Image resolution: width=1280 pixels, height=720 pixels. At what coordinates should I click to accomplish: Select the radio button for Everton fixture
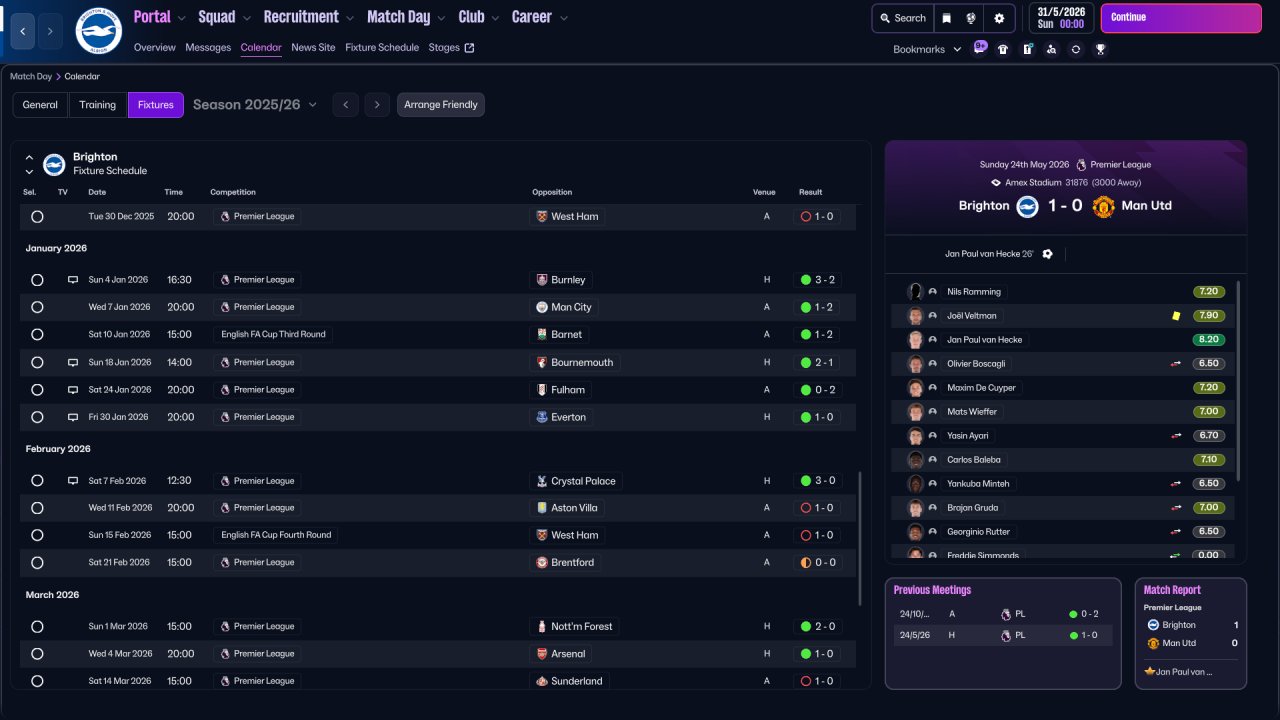coord(37,417)
